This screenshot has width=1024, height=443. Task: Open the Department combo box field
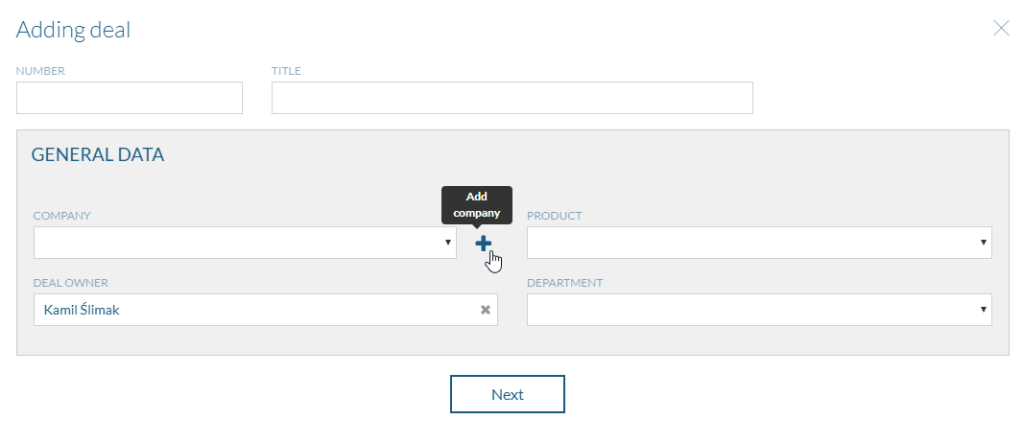pos(760,310)
